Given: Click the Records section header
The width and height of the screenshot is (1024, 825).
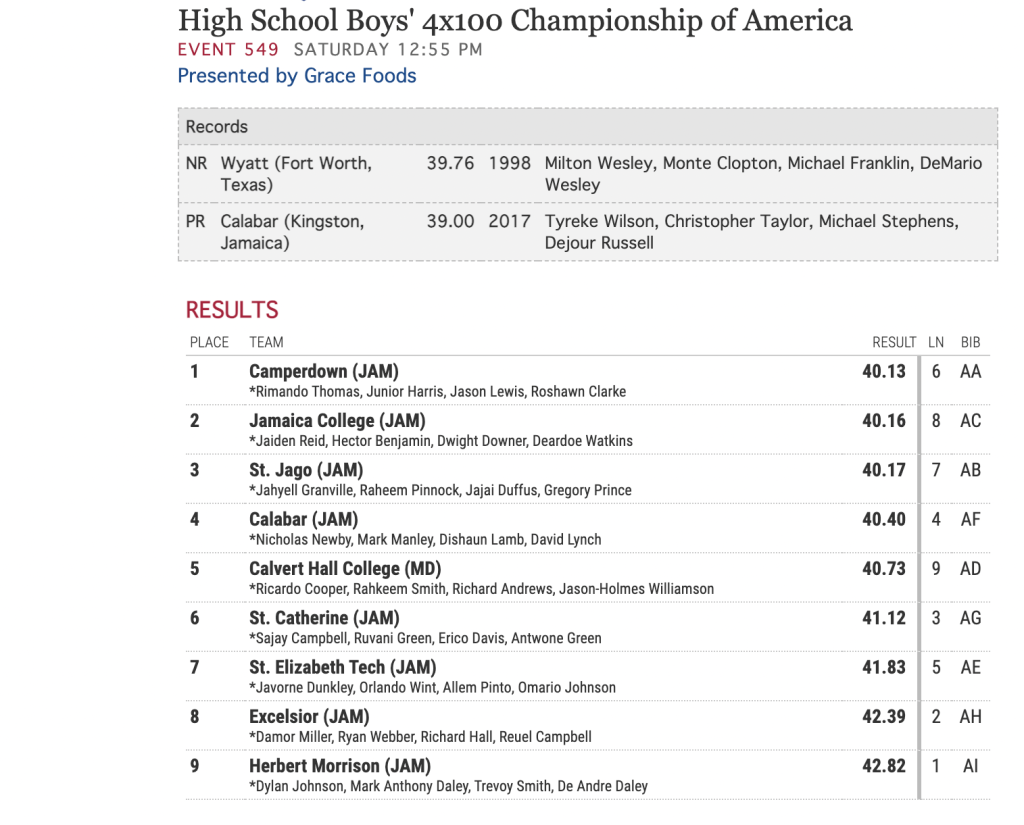Looking at the screenshot, I should coord(217,127).
